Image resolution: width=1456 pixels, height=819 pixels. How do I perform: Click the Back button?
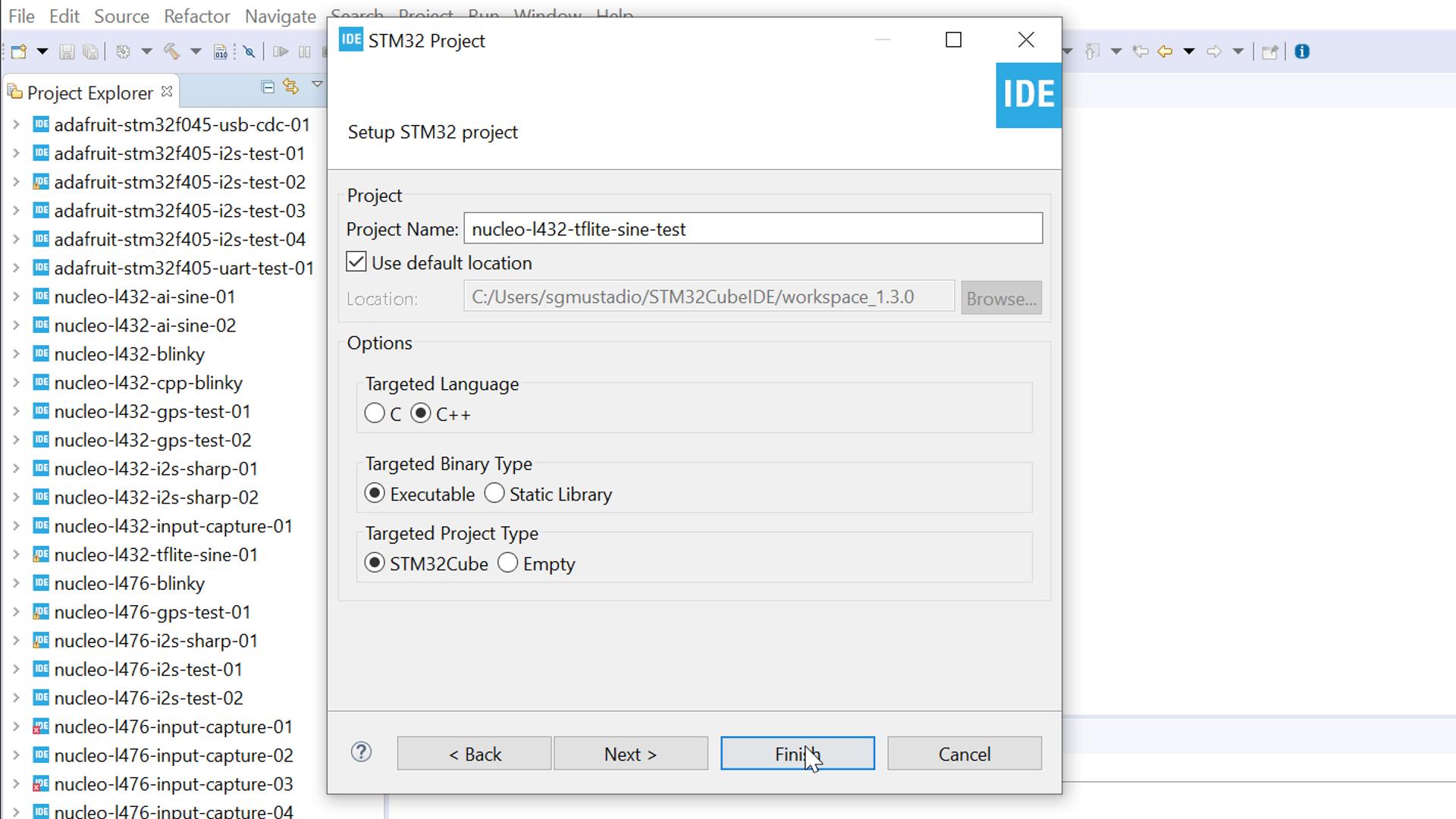(475, 753)
